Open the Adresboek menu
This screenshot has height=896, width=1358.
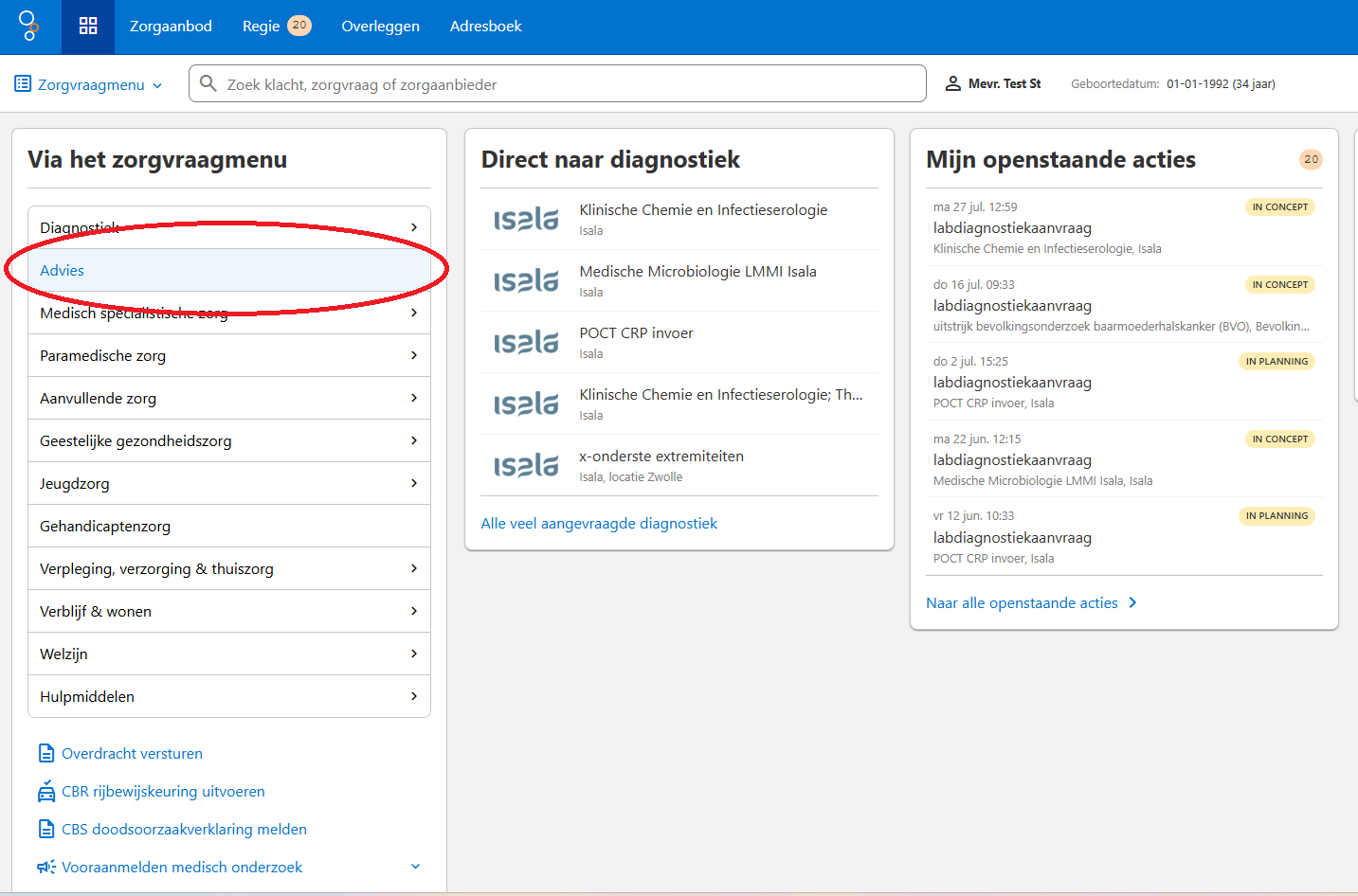coord(485,27)
